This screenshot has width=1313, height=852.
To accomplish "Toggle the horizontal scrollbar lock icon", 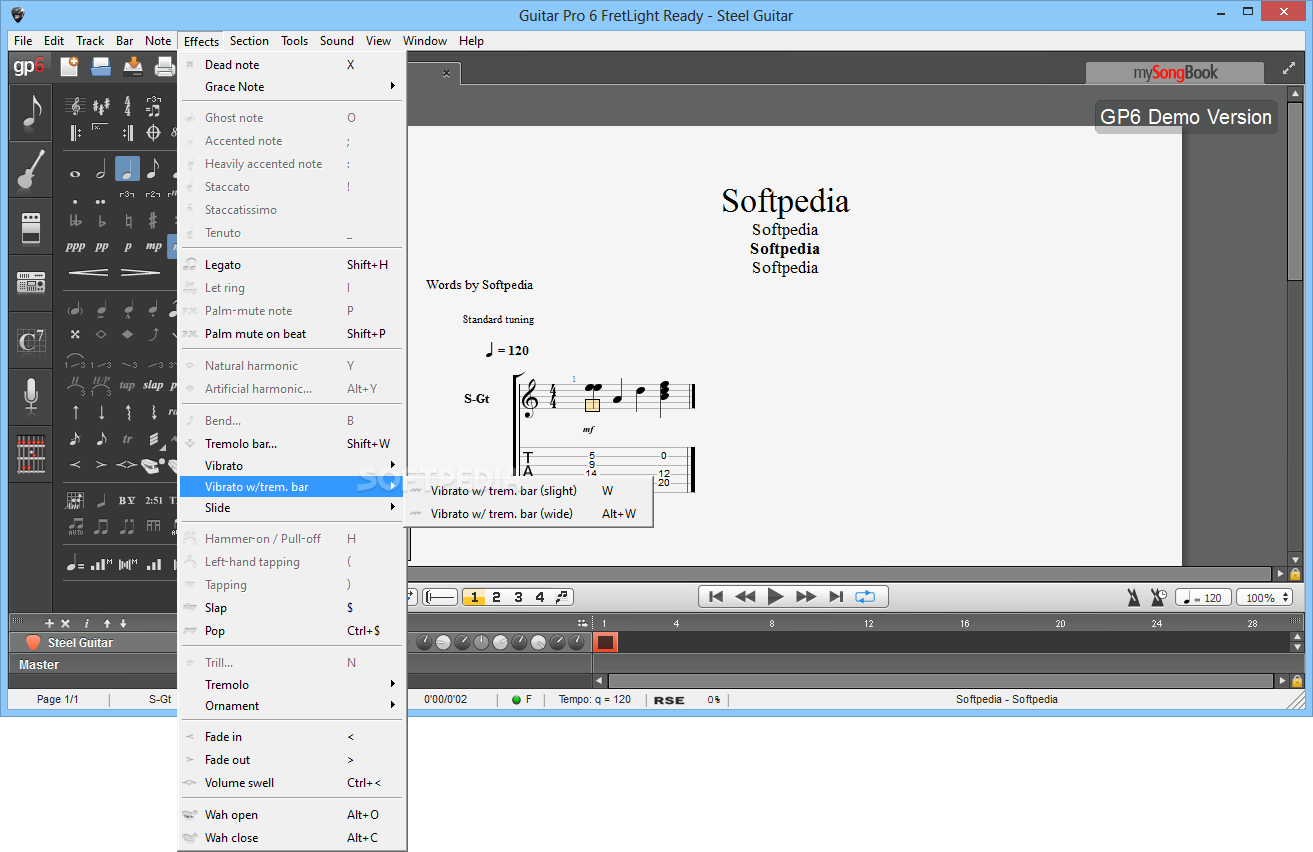I will pyautogui.click(x=1296, y=574).
